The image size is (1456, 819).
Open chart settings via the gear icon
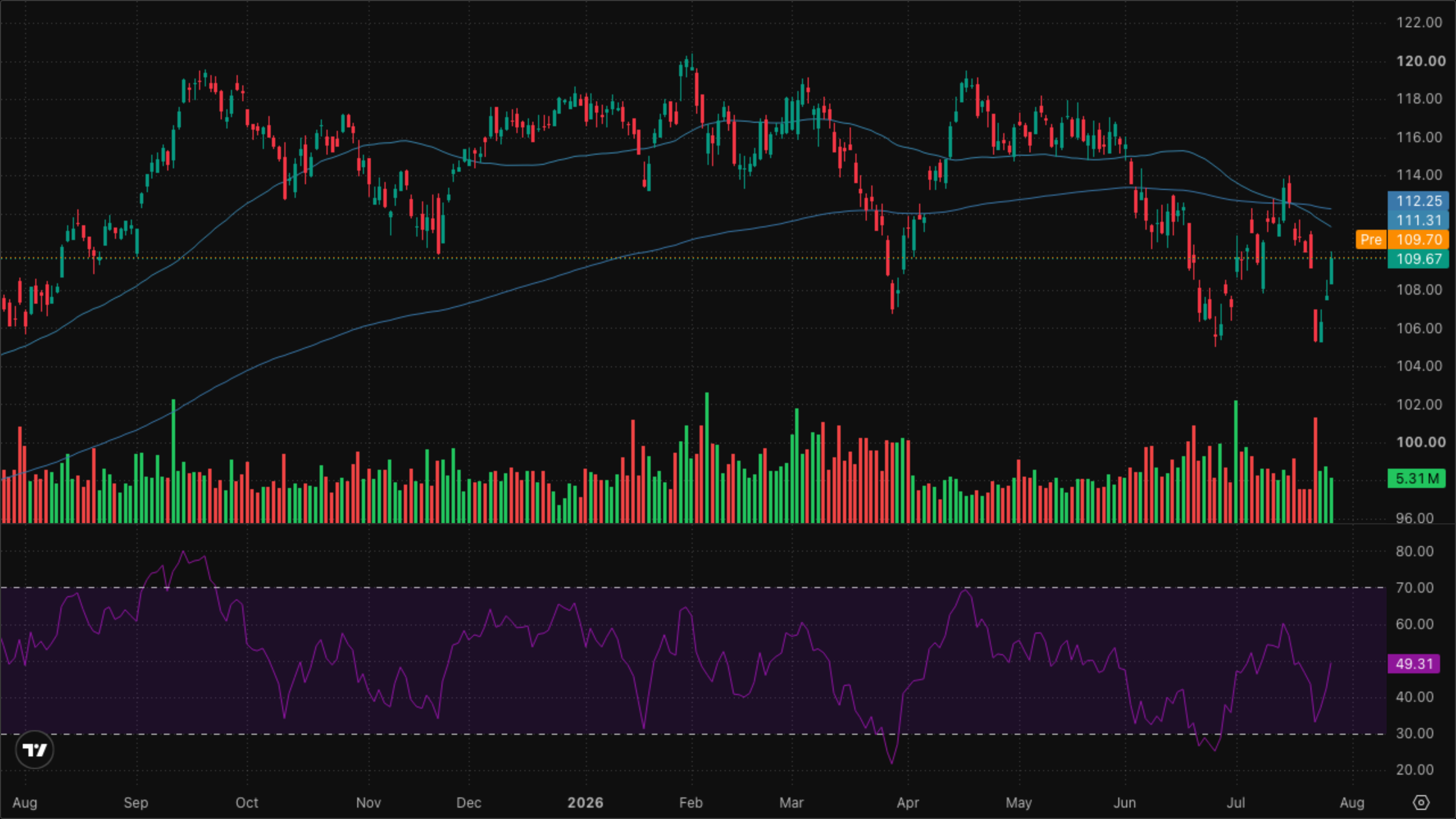1421,803
